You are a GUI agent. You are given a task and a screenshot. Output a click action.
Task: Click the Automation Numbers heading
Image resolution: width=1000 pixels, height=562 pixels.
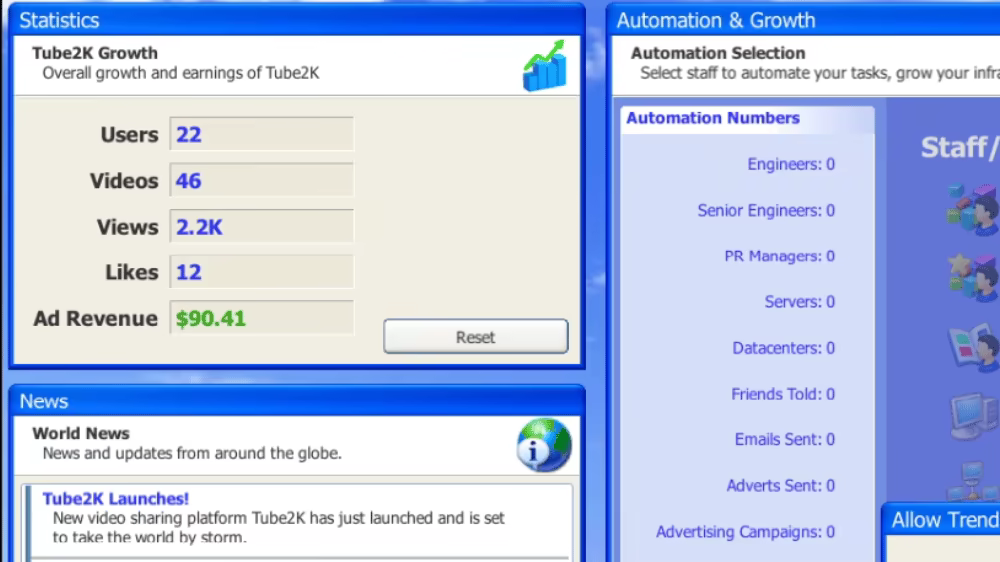(x=713, y=118)
